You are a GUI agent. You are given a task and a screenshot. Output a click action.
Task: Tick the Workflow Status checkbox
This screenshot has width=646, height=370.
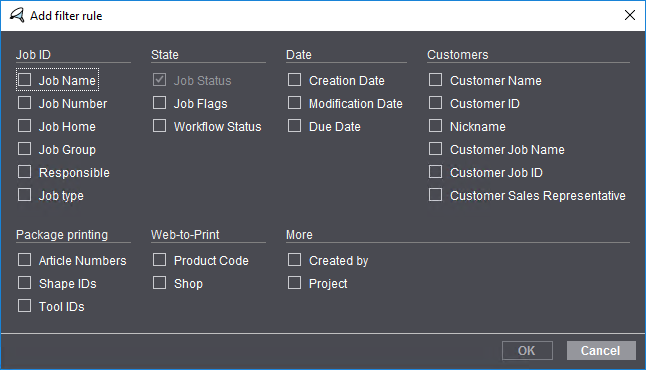click(159, 126)
